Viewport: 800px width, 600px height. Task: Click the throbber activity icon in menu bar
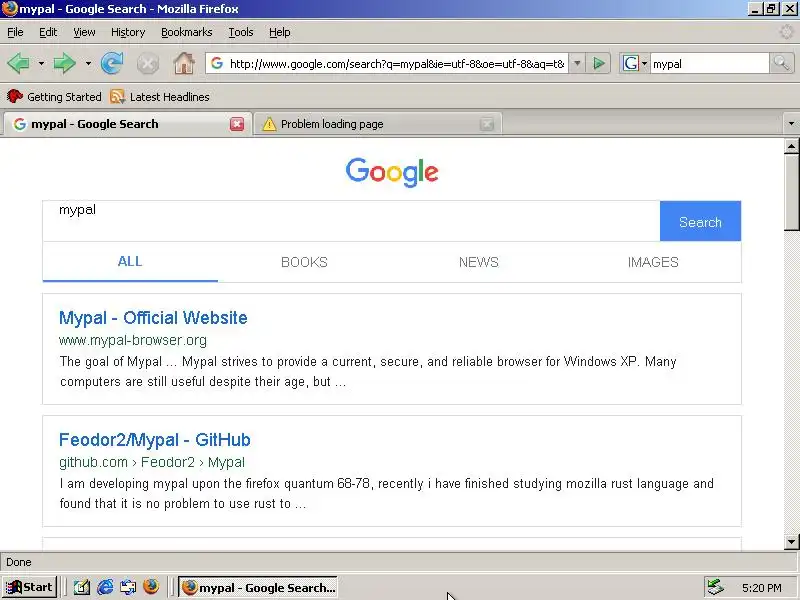click(x=786, y=32)
